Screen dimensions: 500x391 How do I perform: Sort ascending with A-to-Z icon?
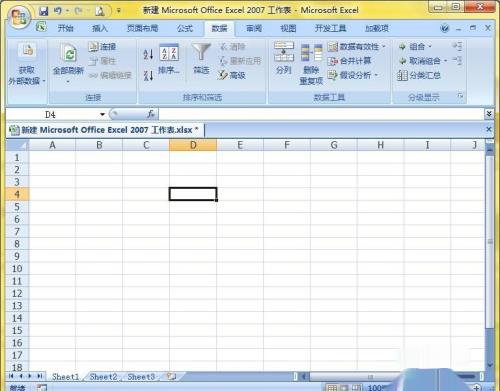coord(148,54)
